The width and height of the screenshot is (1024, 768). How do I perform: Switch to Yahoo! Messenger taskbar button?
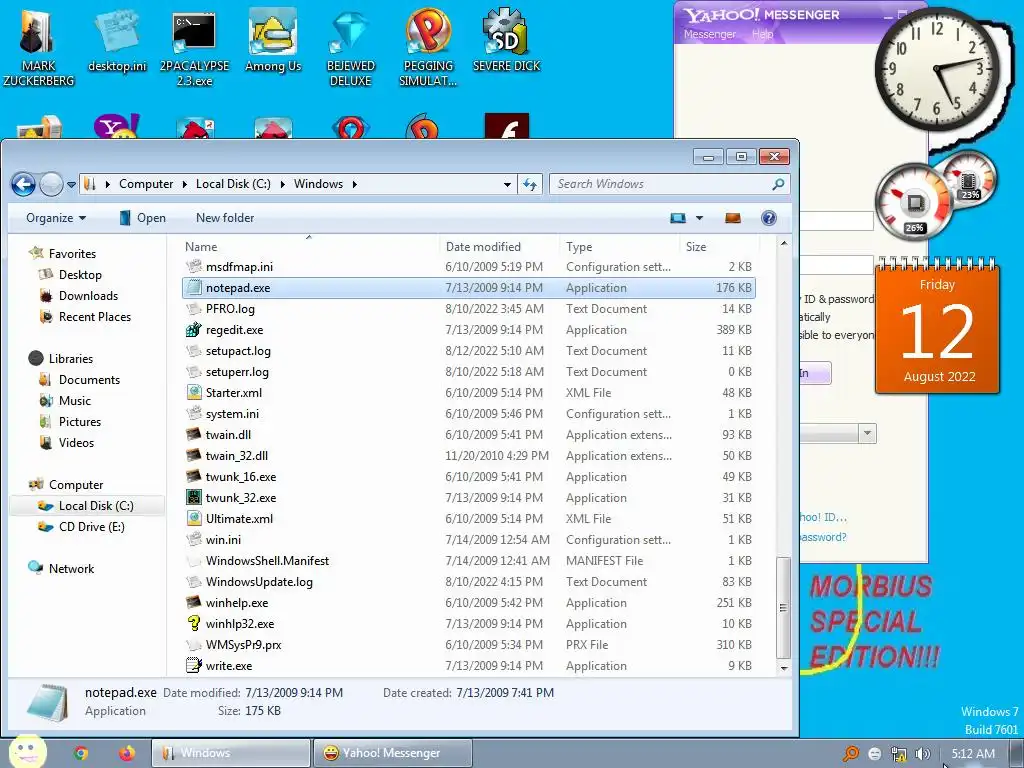coord(392,753)
